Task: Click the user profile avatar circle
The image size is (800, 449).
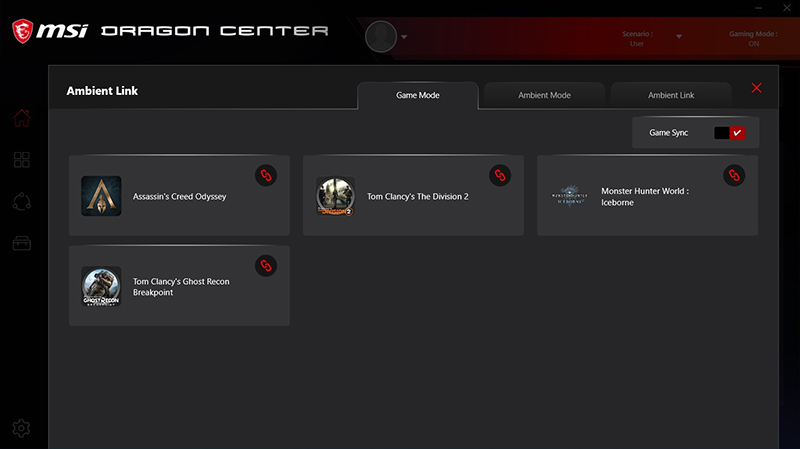Action: tap(381, 36)
